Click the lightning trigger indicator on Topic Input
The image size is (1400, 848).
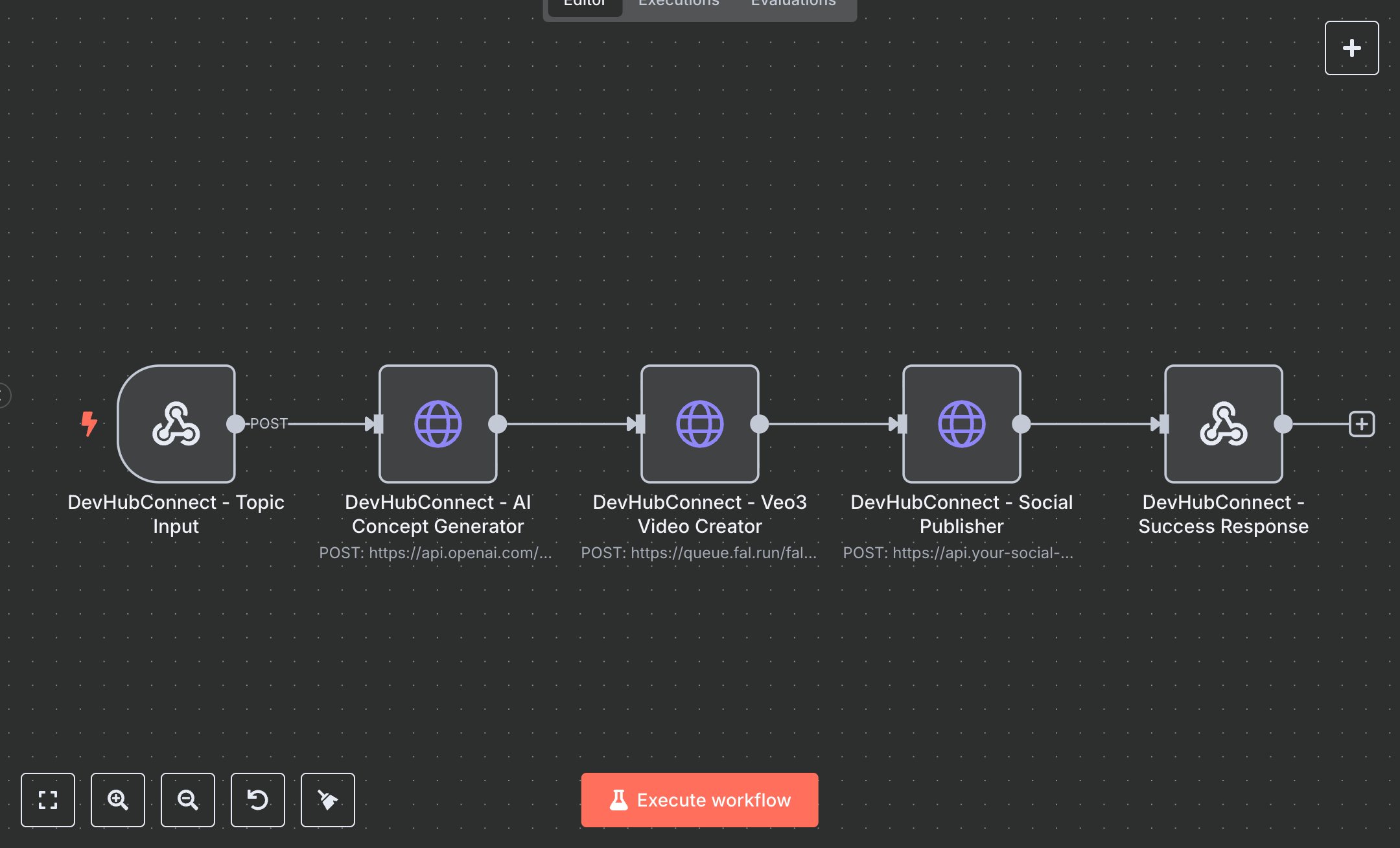pyautogui.click(x=89, y=424)
